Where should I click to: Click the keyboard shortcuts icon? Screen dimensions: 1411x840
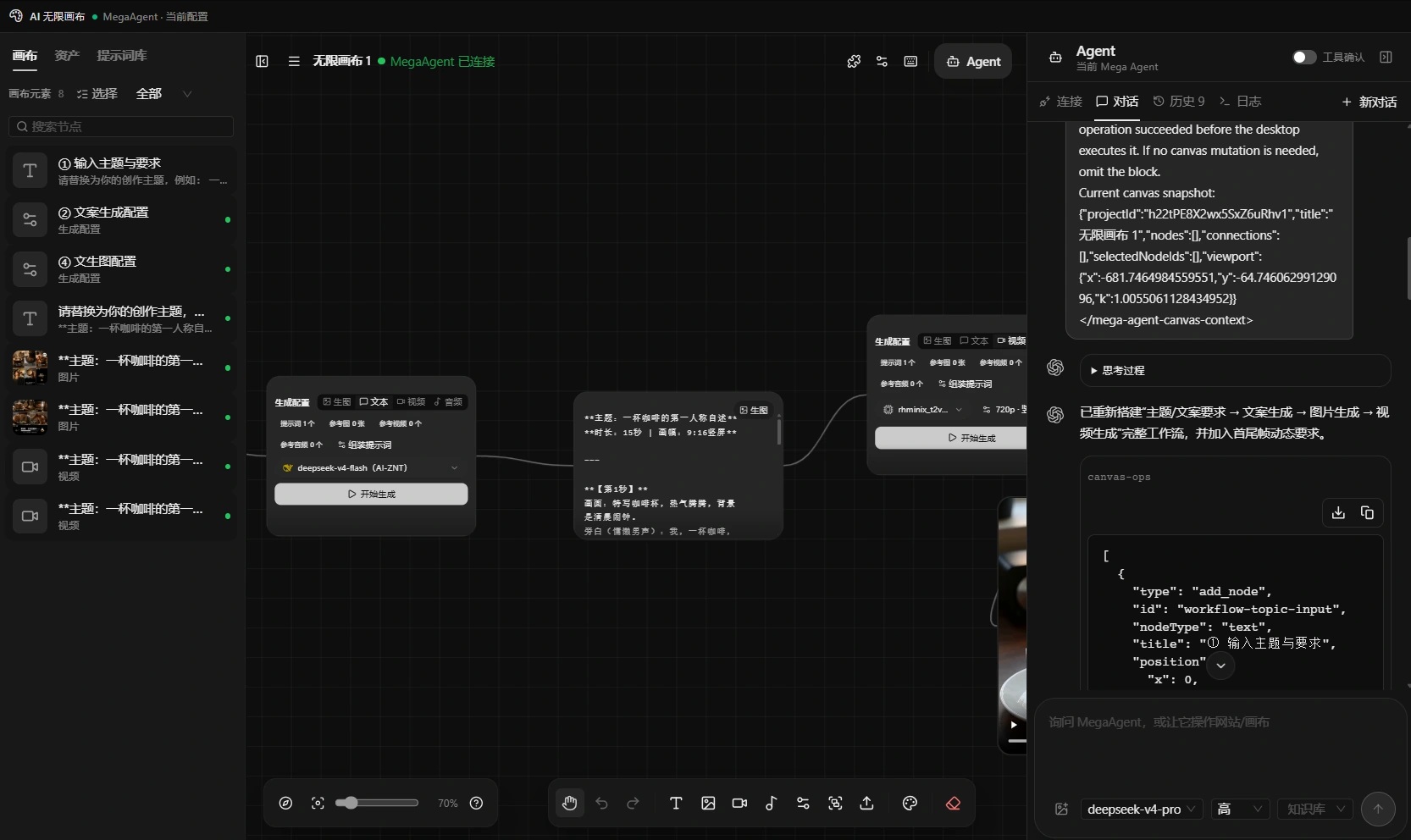[x=910, y=61]
